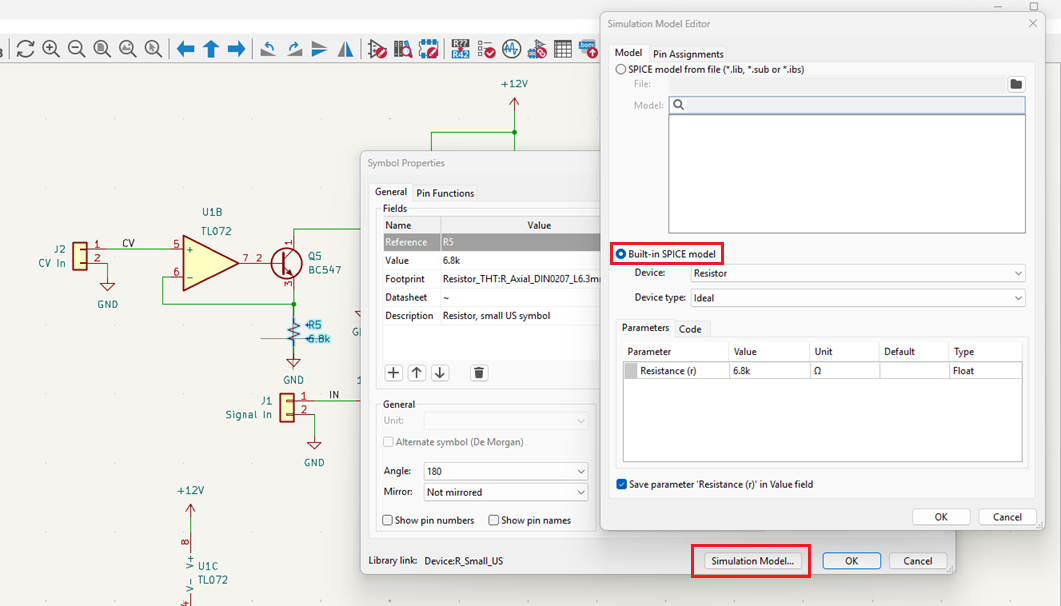Image resolution: width=1061 pixels, height=606 pixels.
Task: Click the TL072 label under U1B
Action: click(216, 231)
